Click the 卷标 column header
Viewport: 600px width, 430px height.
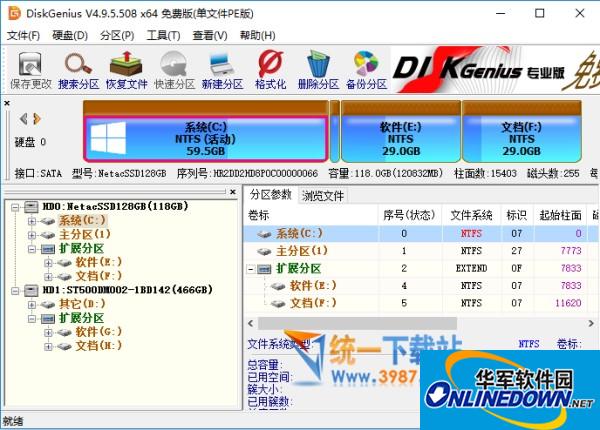pos(311,215)
